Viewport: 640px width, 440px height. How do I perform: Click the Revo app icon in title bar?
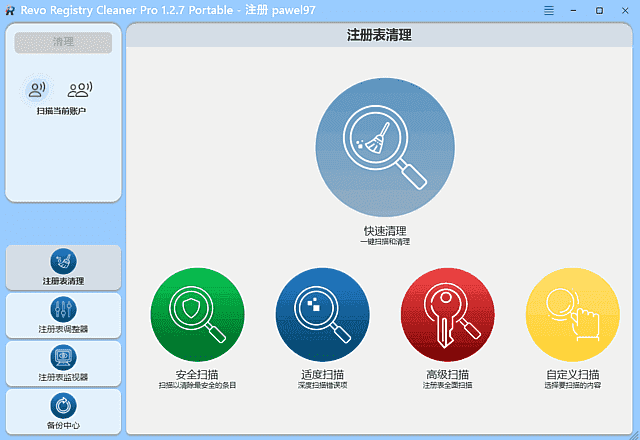(10, 11)
